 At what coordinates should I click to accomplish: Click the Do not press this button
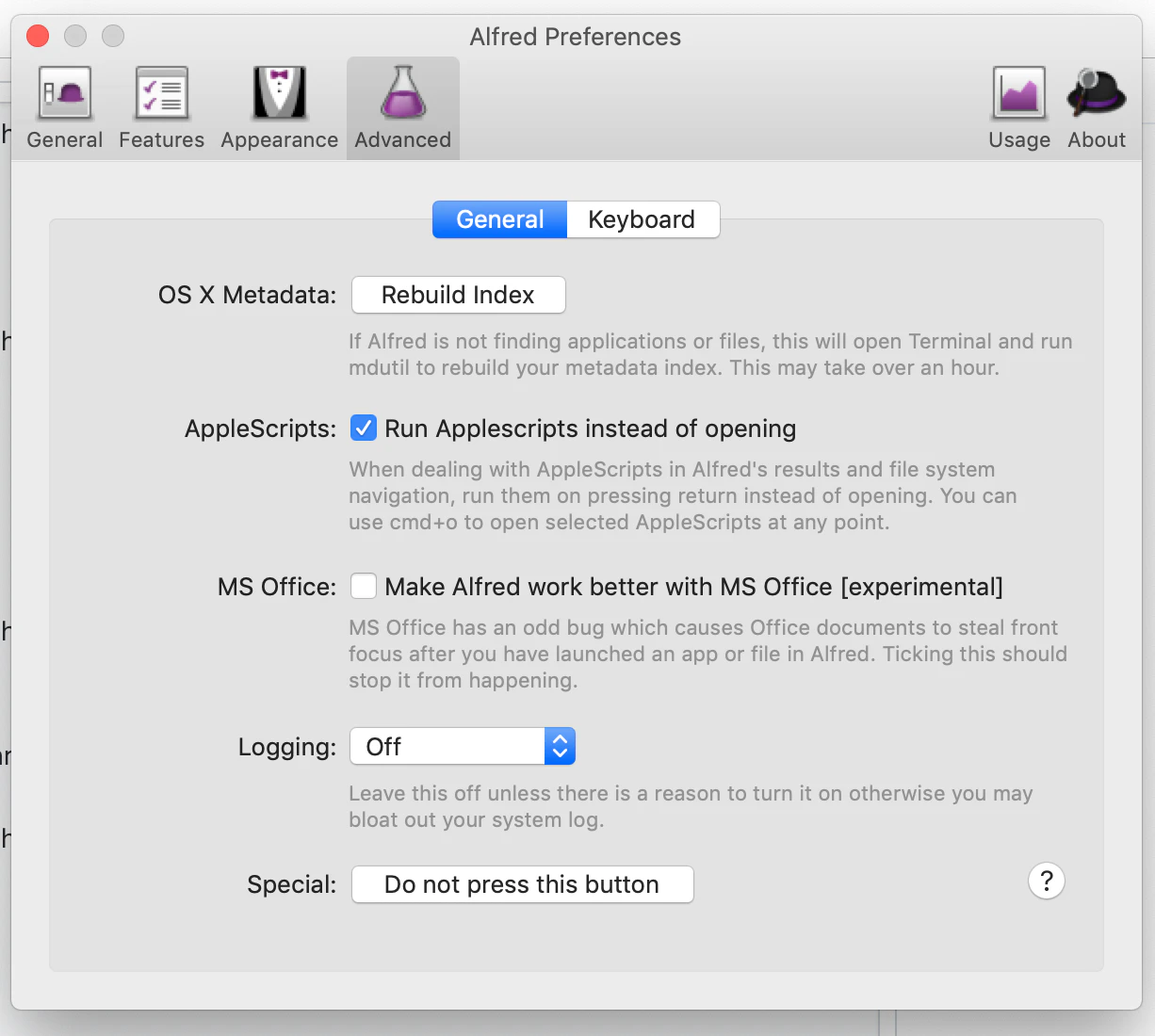point(523,884)
